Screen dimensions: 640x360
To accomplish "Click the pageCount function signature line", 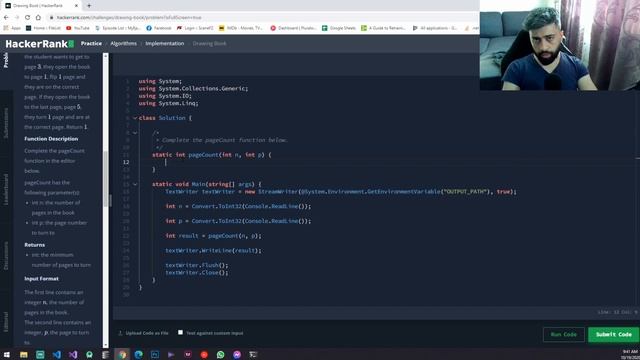I will [211, 155].
